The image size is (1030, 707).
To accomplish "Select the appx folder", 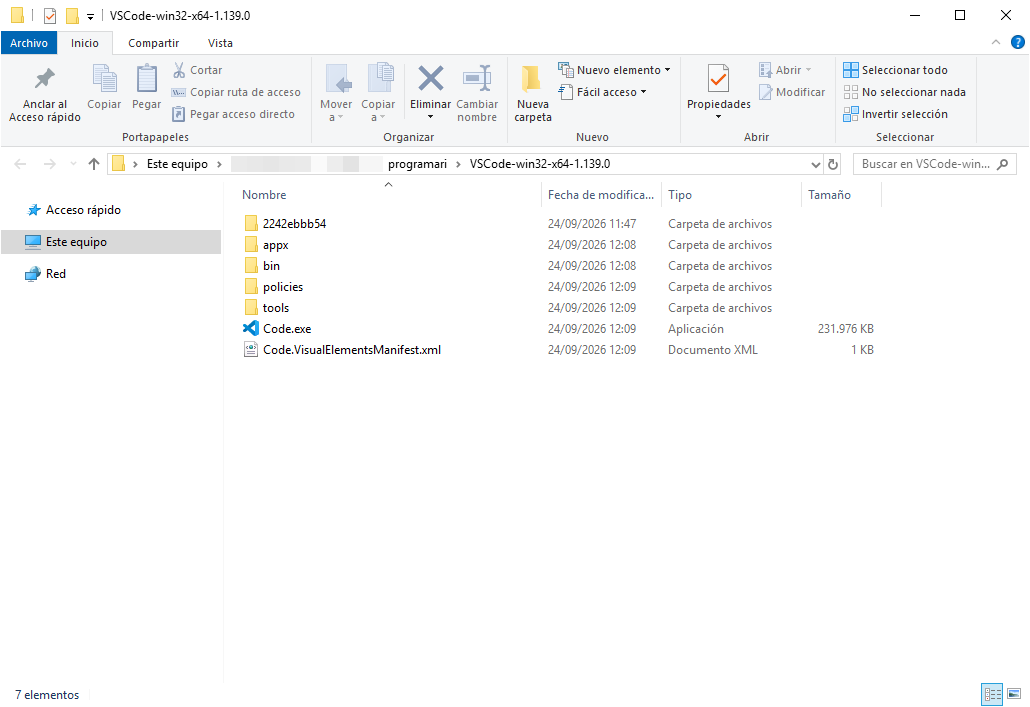I will pos(275,245).
